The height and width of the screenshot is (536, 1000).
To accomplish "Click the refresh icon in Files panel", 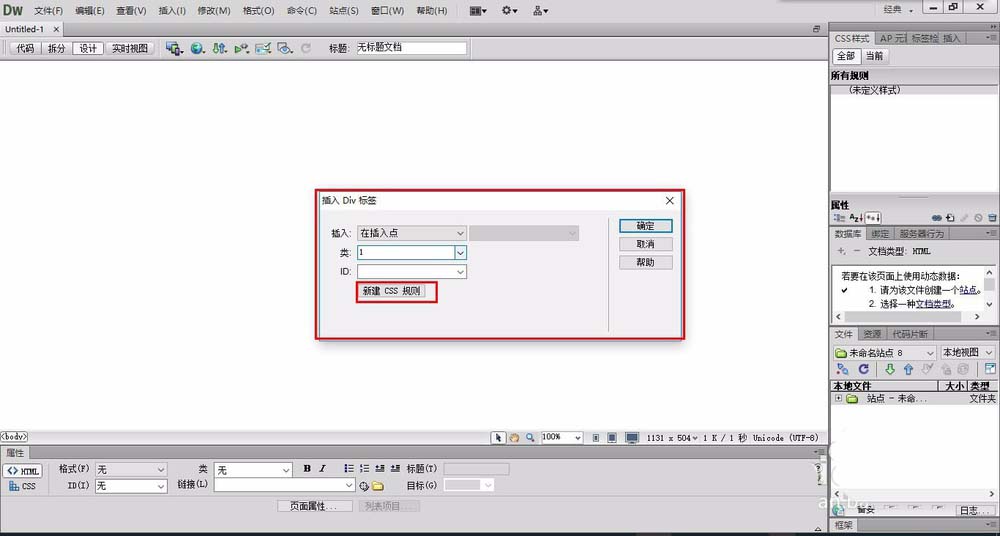I will tap(864, 369).
